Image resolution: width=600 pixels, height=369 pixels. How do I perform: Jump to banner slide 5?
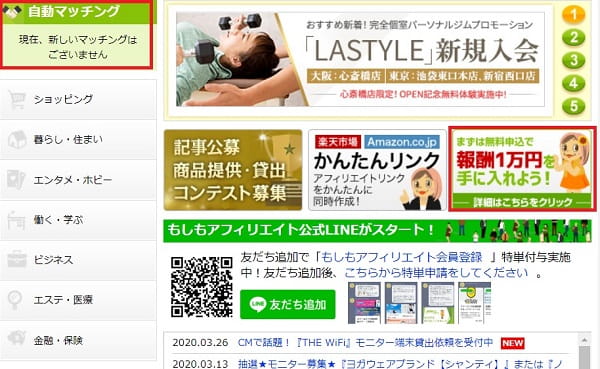pos(573,106)
